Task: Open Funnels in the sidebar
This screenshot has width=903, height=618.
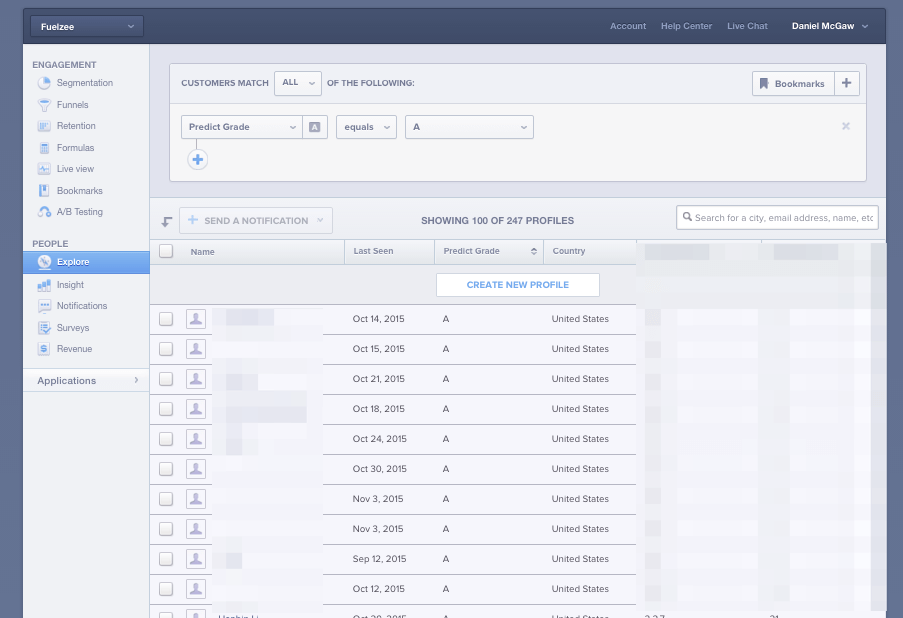Action: 73,105
